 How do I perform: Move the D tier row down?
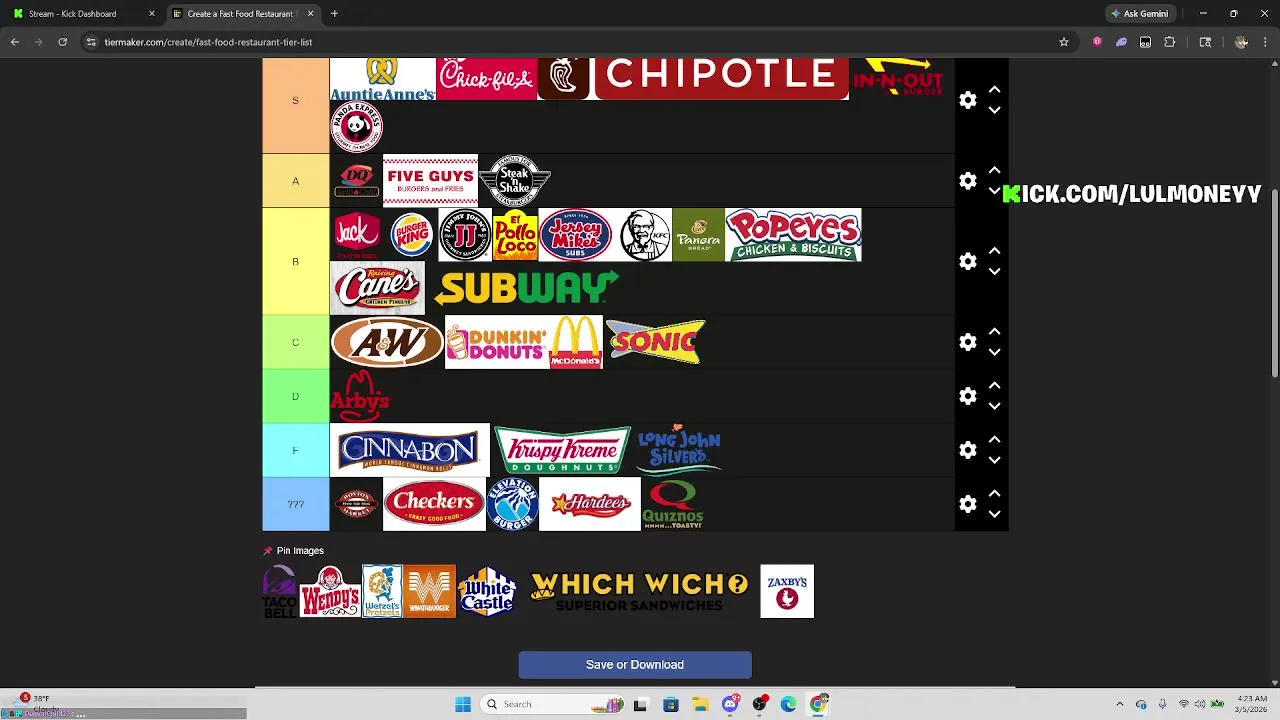coord(995,406)
